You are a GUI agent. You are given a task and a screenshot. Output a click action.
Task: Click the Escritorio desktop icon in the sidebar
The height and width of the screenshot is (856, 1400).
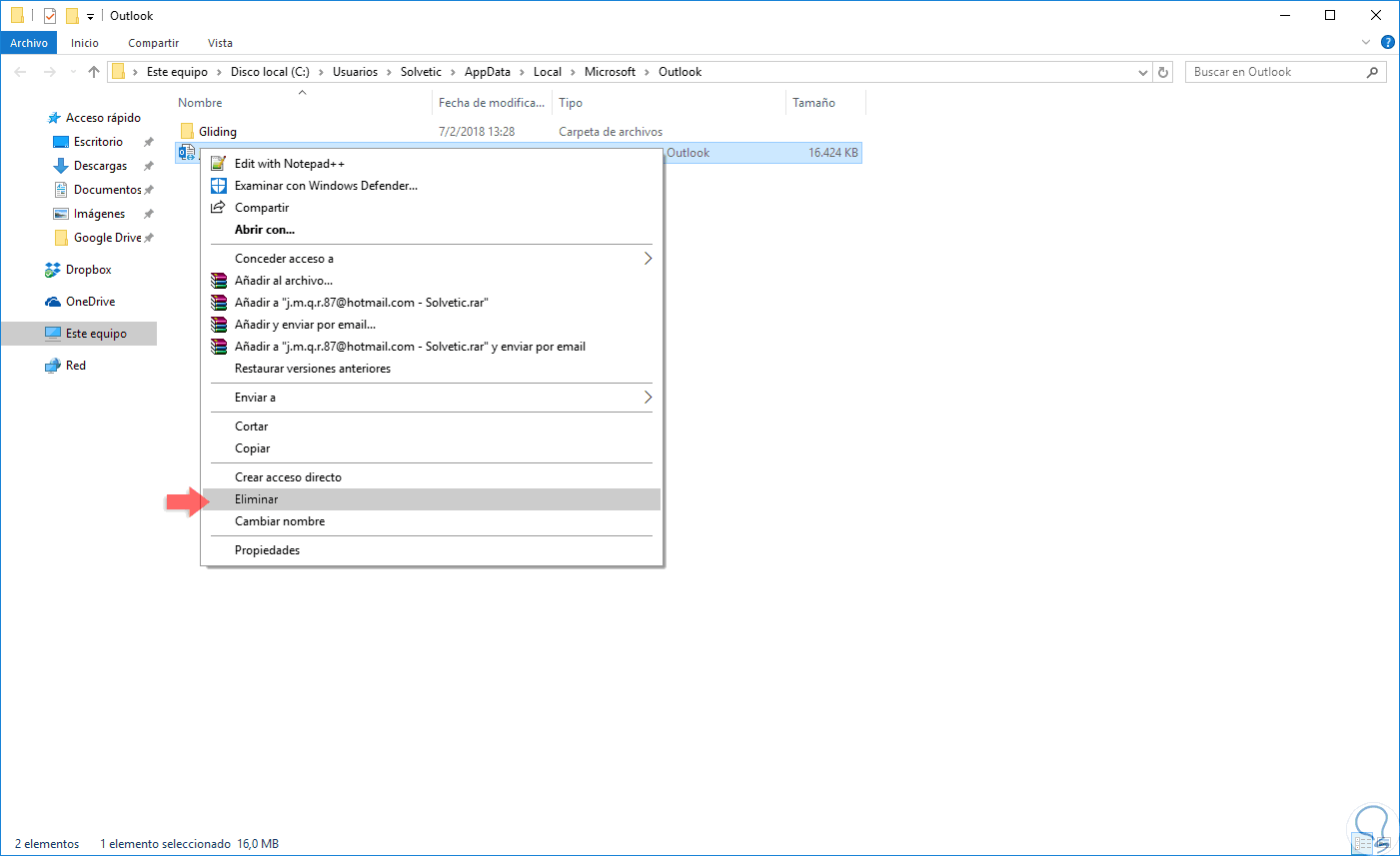click(x=61, y=142)
